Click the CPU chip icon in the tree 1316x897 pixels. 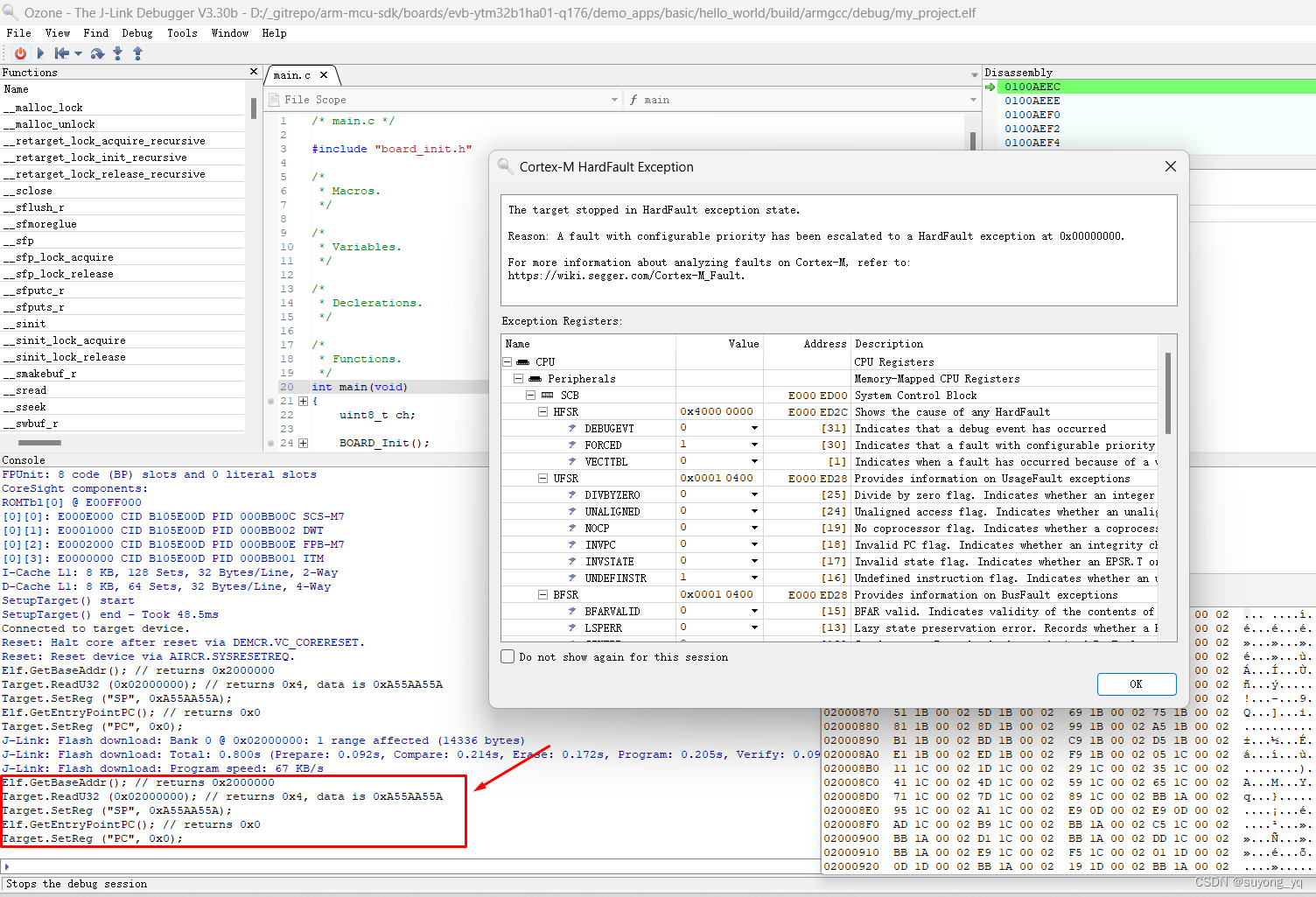pos(522,361)
